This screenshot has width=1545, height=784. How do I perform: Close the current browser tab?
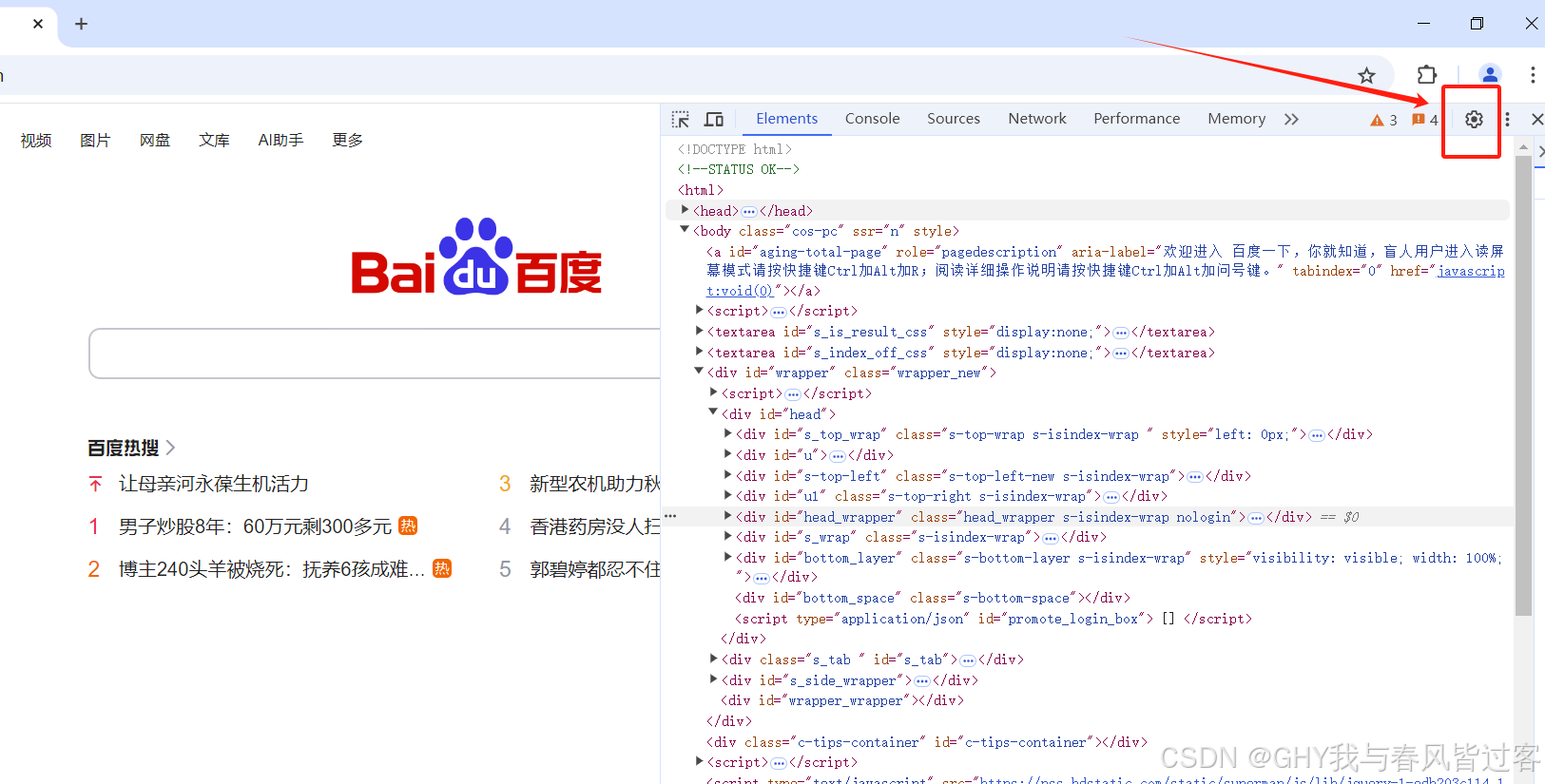pos(38,24)
